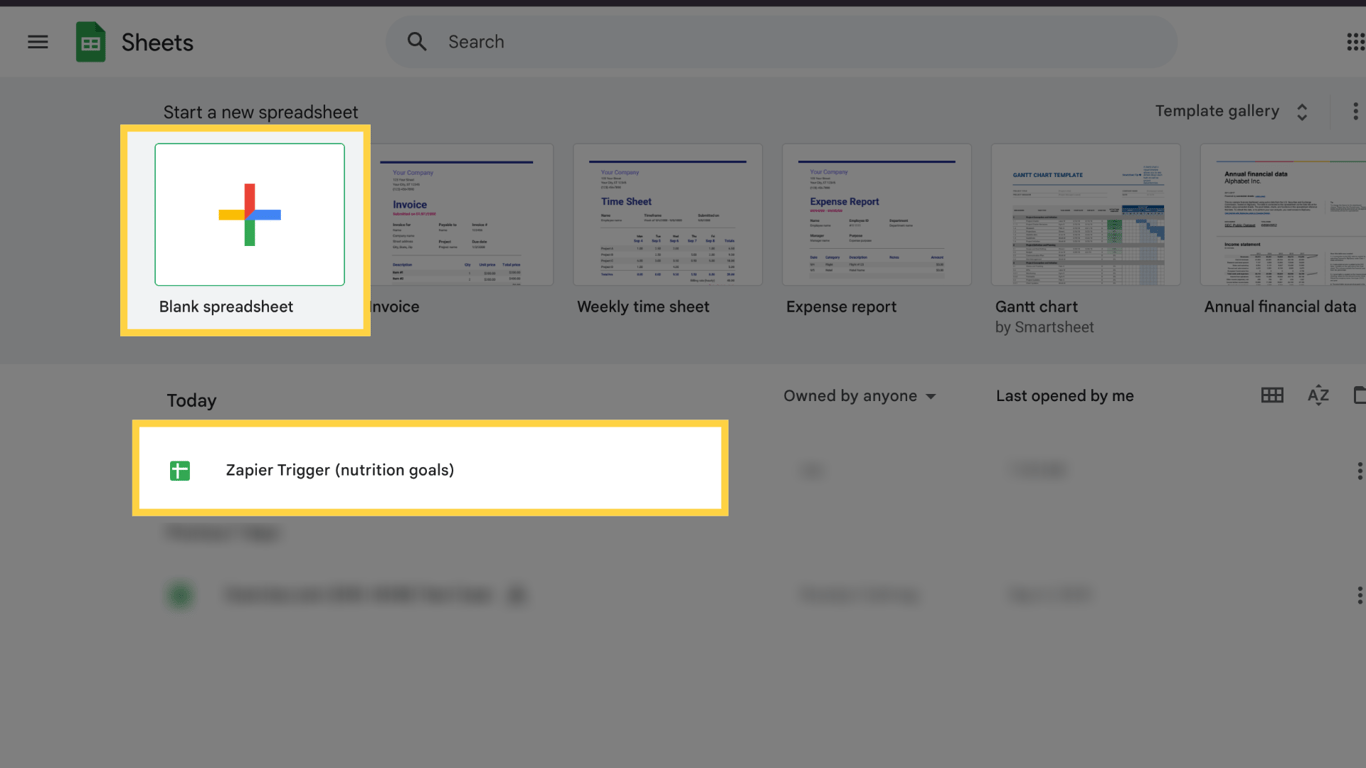The image size is (1366, 768).
Task: Create a Blank spreadsheet
Action: (249, 214)
